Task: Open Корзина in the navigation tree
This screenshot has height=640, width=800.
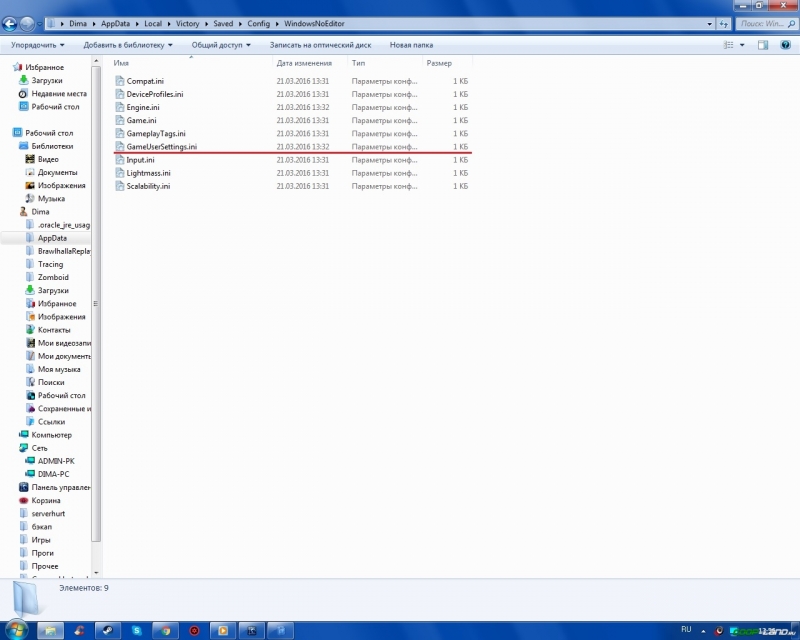Action: pyautogui.click(x=45, y=500)
